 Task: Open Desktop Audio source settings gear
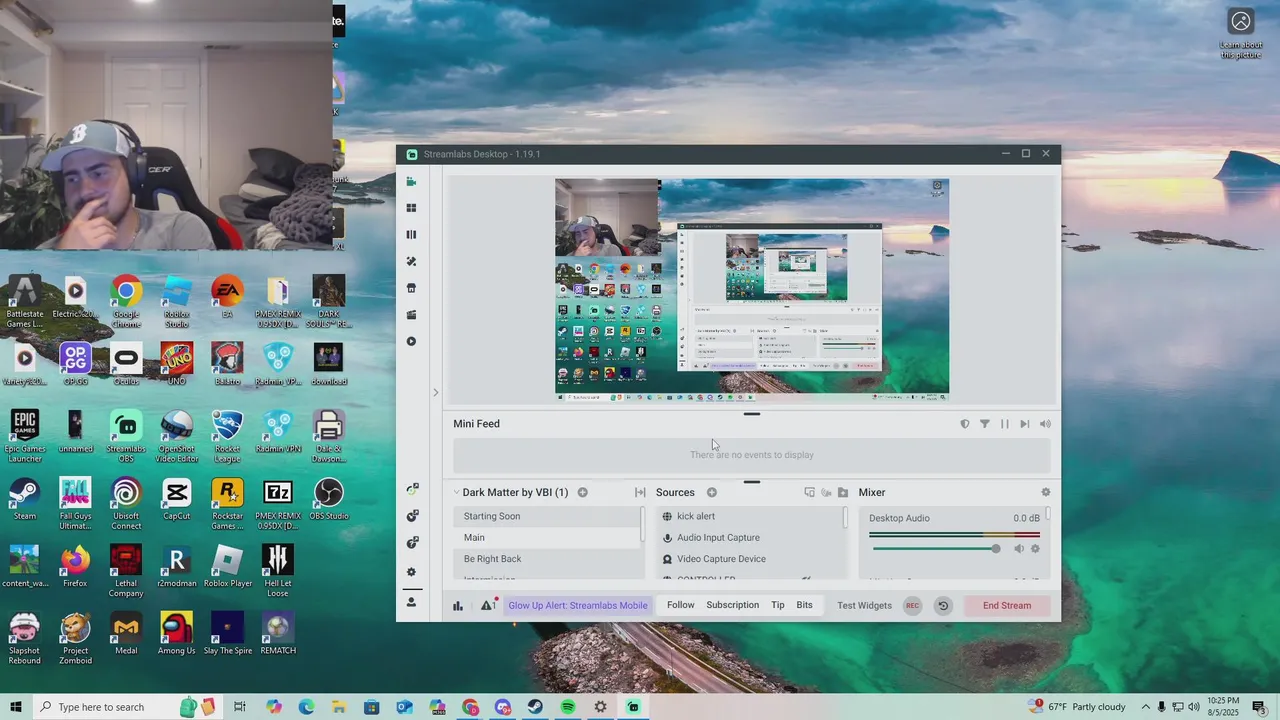(x=1035, y=548)
